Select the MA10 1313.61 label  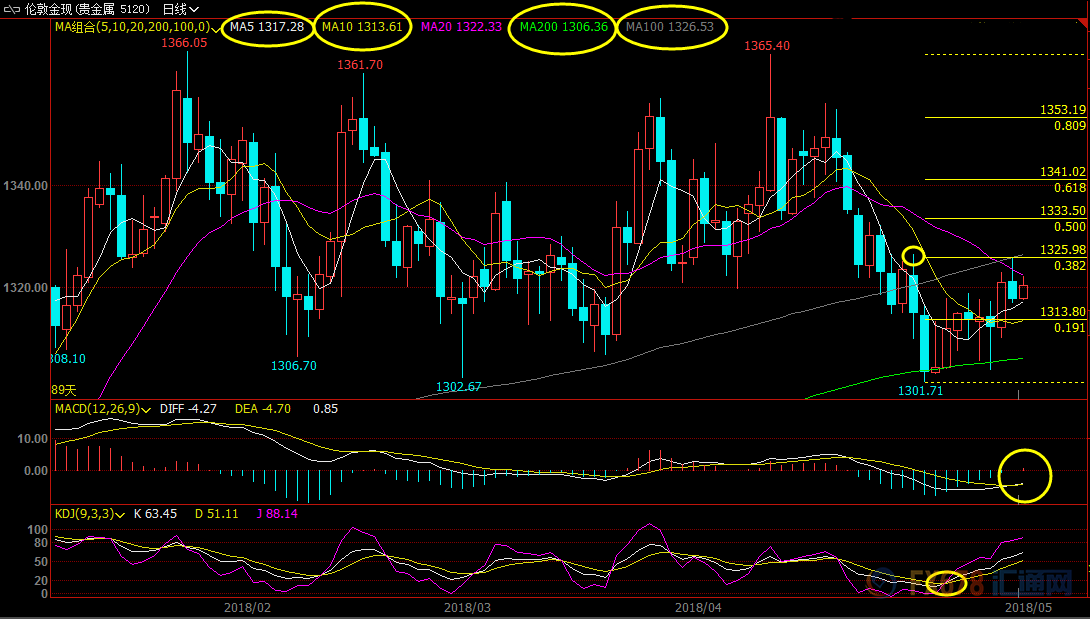tap(362, 27)
